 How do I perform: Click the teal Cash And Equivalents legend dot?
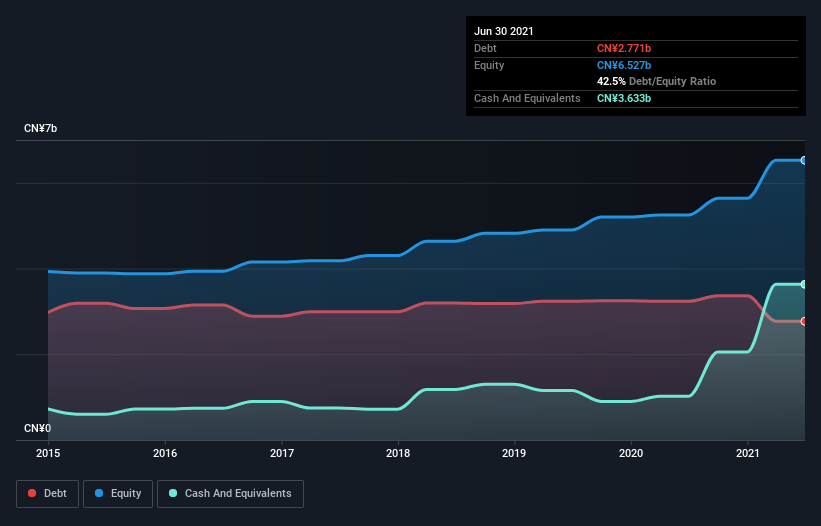pos(173,493)
